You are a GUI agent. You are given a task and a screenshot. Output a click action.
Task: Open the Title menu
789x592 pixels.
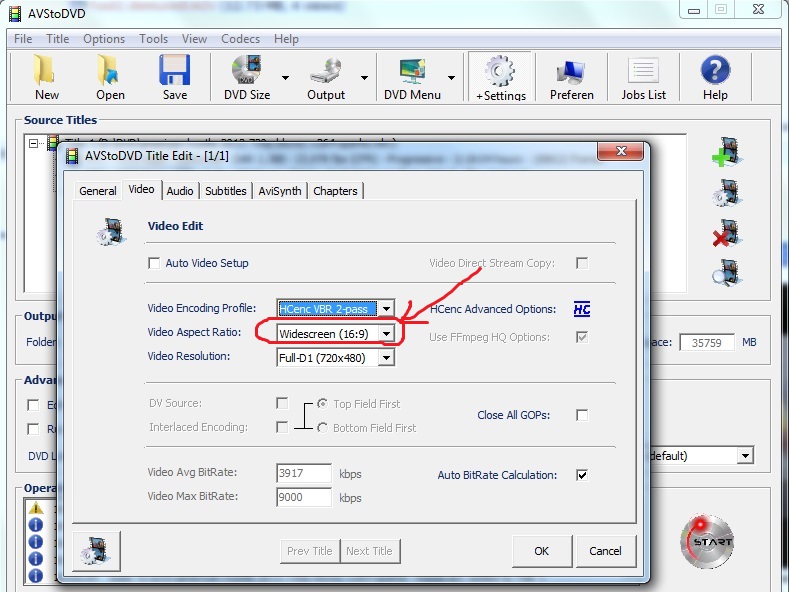point(57,39)
